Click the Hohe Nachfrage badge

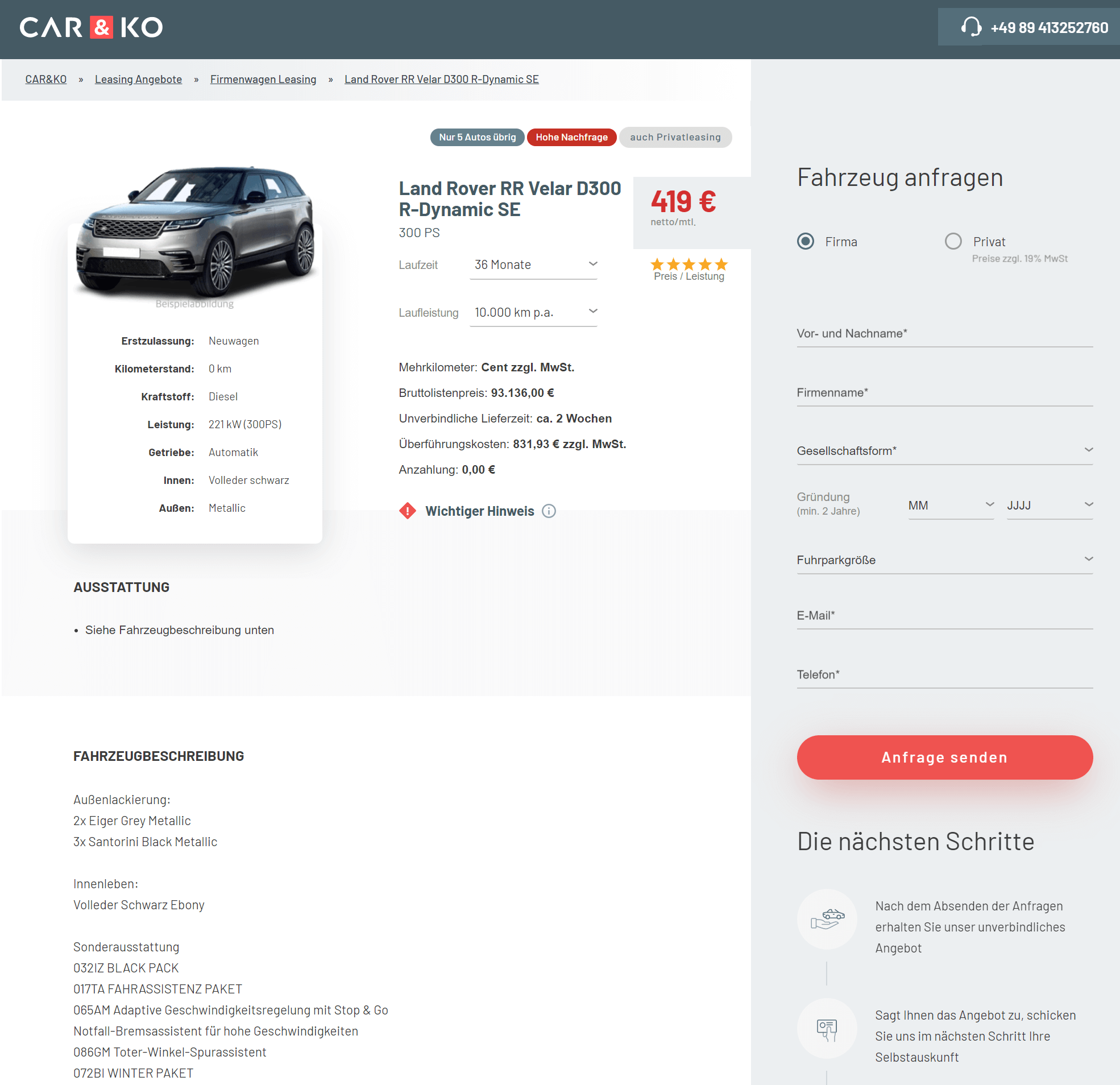571,137
